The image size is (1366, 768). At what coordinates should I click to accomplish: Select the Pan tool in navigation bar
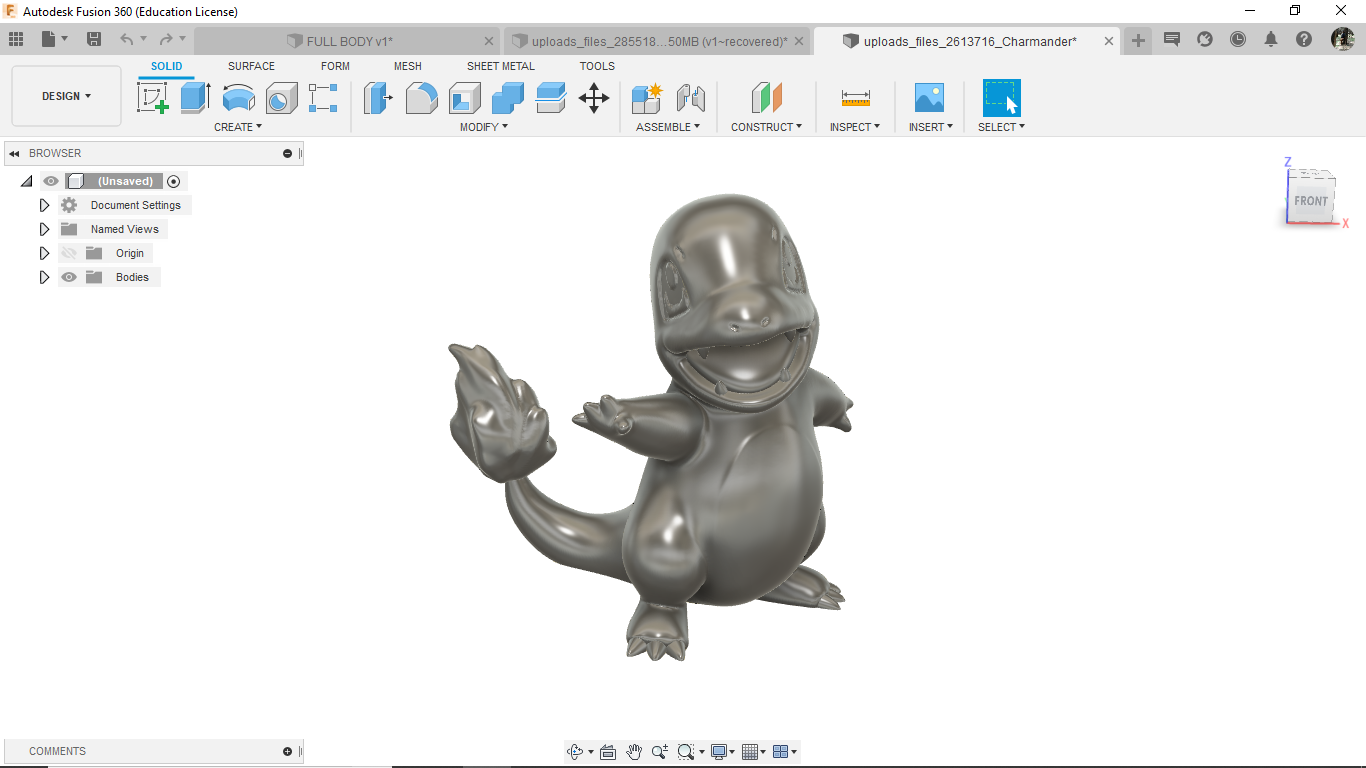click(633, 751)
